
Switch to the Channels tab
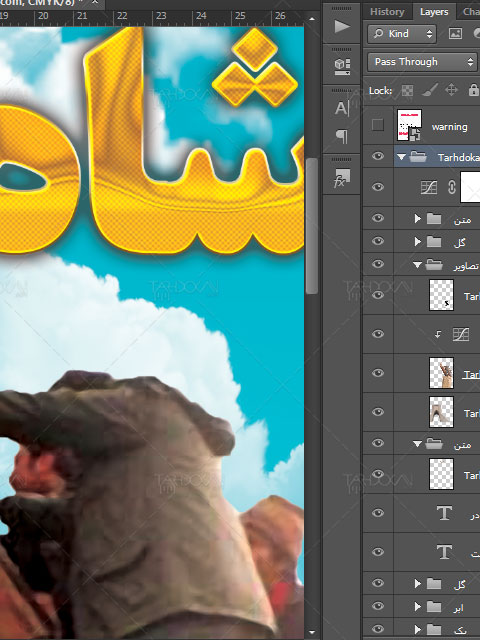coord(471,12)
